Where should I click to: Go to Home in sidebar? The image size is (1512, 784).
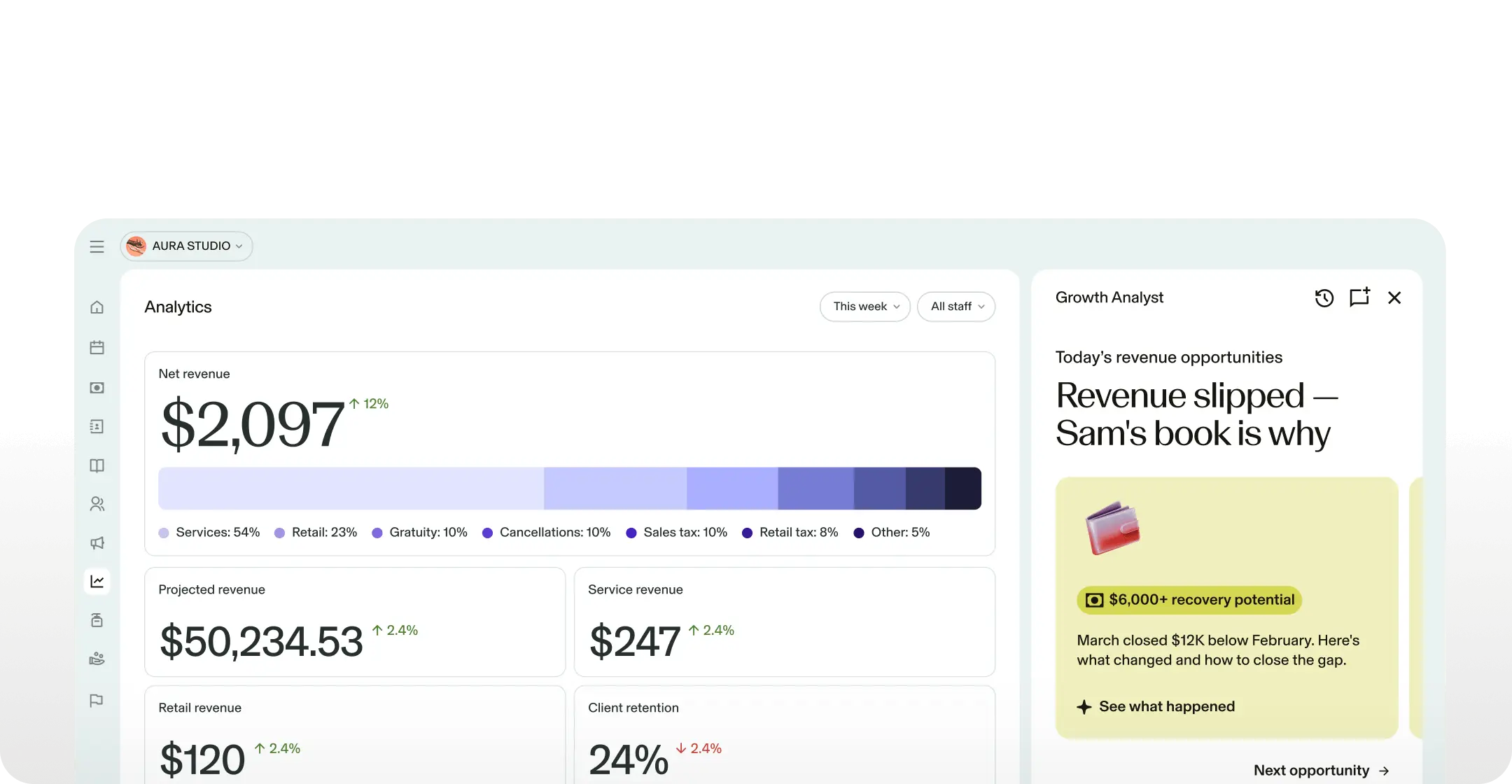click(x=97, y=307)
